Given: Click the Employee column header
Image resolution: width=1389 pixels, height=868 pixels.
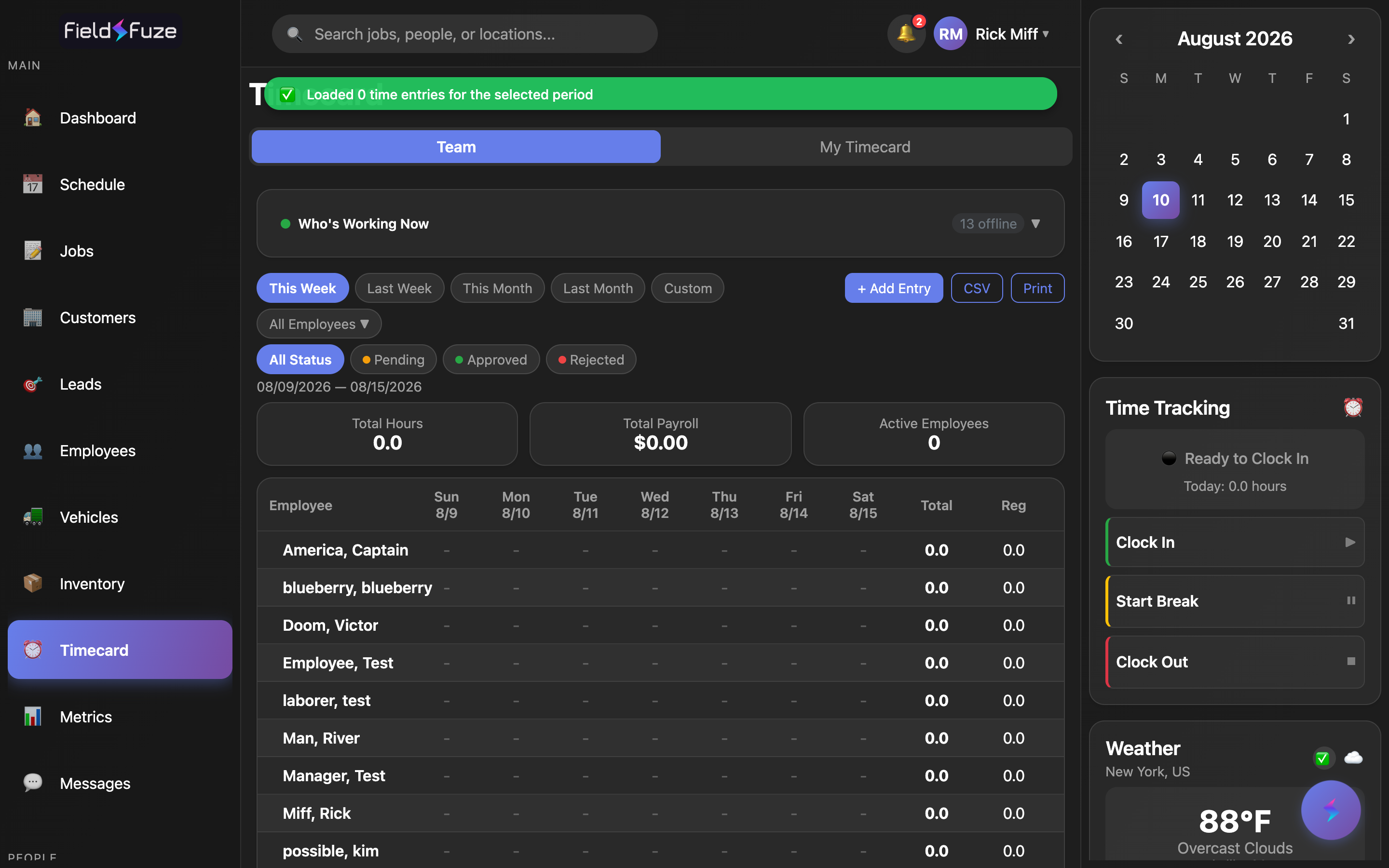Looking at the screenshot, I should [x=301, y=505].
